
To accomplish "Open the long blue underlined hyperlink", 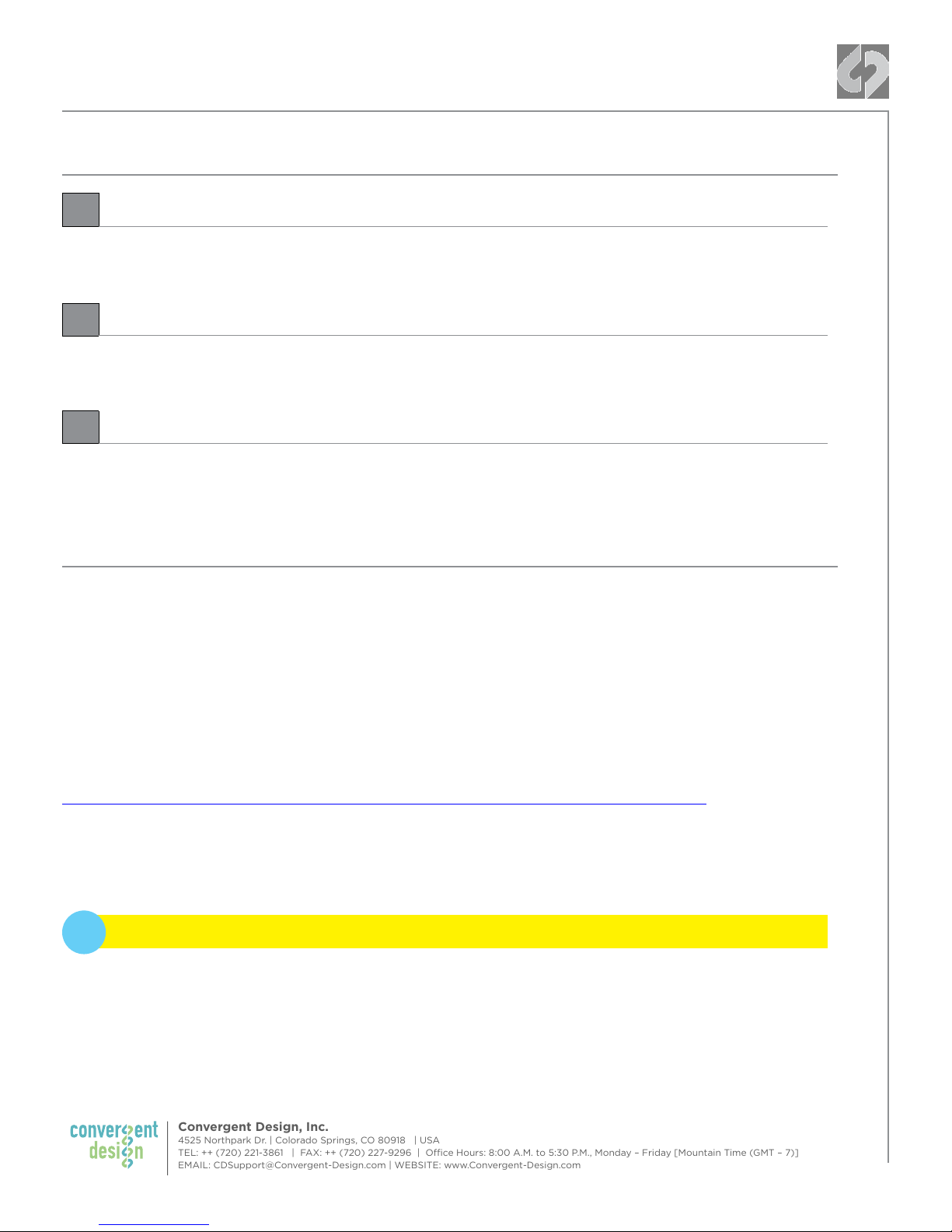I will click(x=384, y=803).
